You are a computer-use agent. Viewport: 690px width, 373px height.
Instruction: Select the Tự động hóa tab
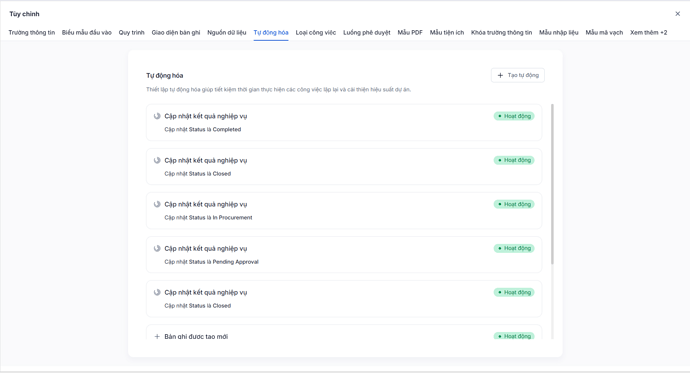(x=271, y=33)
